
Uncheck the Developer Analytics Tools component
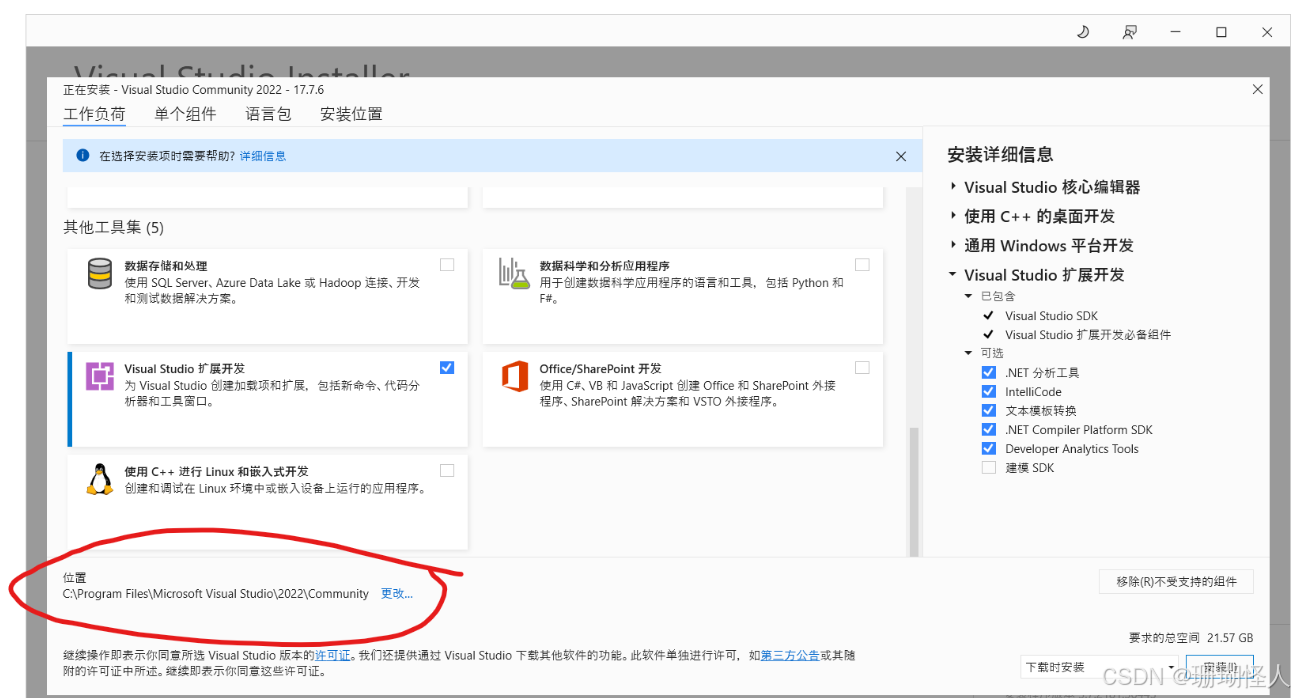pos(989,449)
